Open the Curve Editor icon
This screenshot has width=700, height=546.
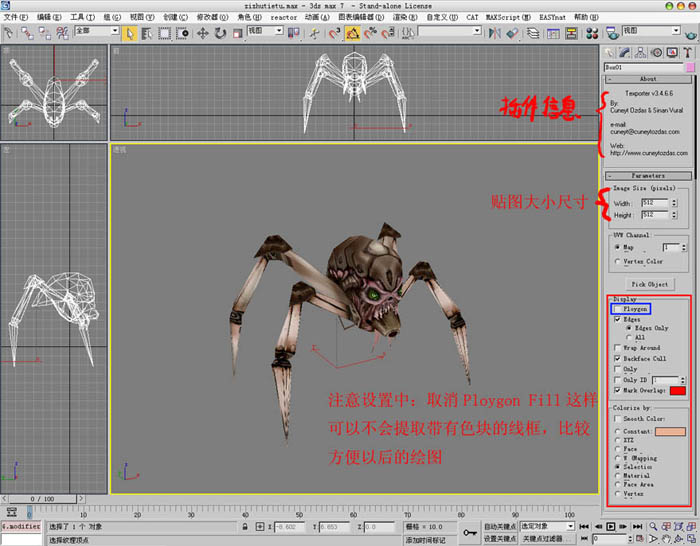(x=553, y=33)
